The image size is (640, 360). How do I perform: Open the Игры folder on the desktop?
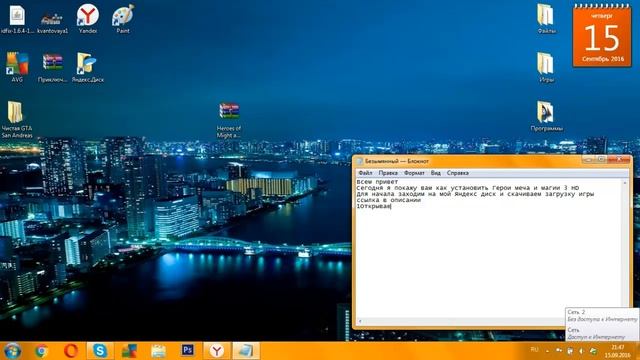[x=546, y=67]
